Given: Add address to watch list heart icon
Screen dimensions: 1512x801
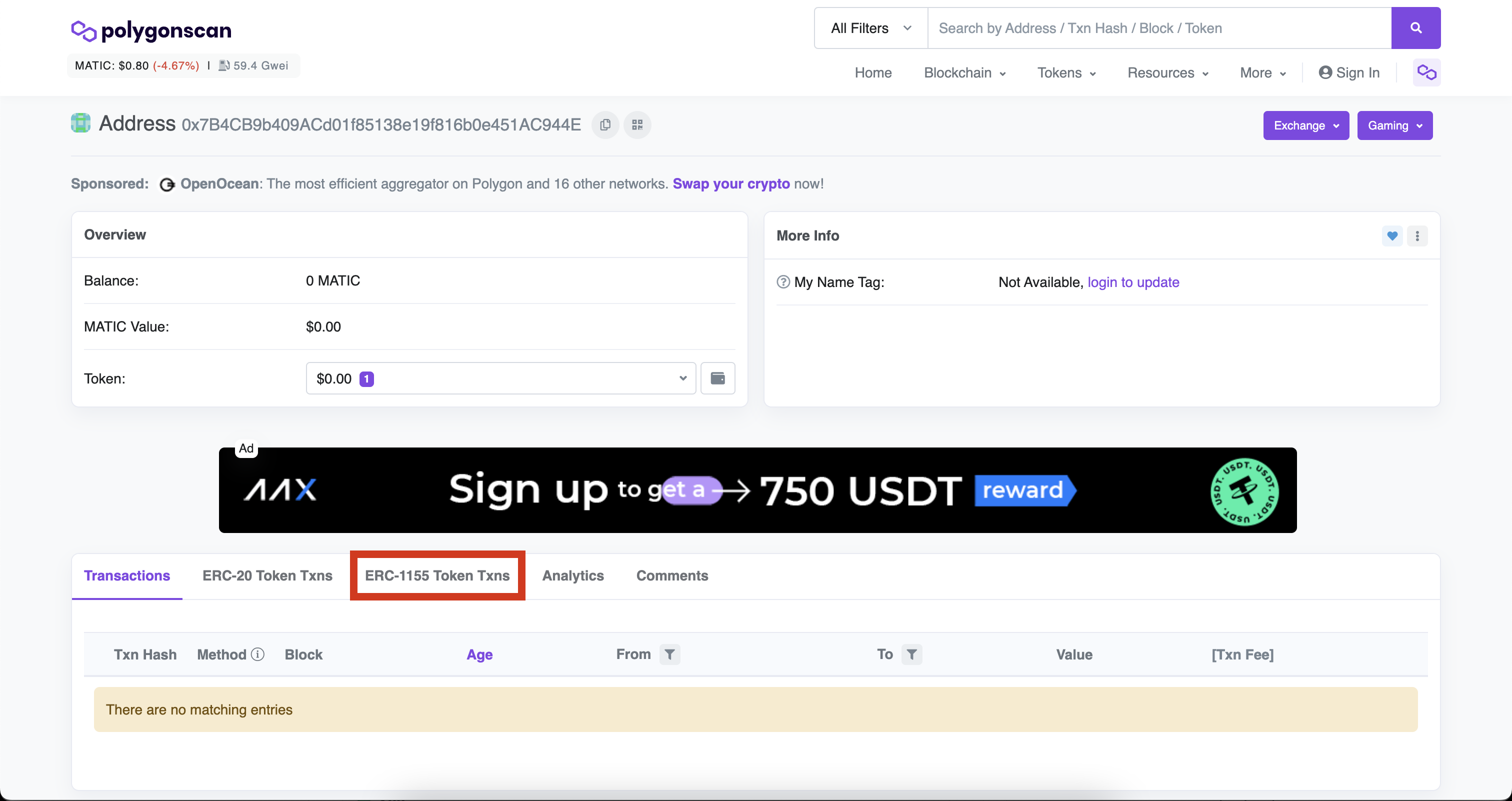Looking at the screenshot, I should (x=1391, y=236).
